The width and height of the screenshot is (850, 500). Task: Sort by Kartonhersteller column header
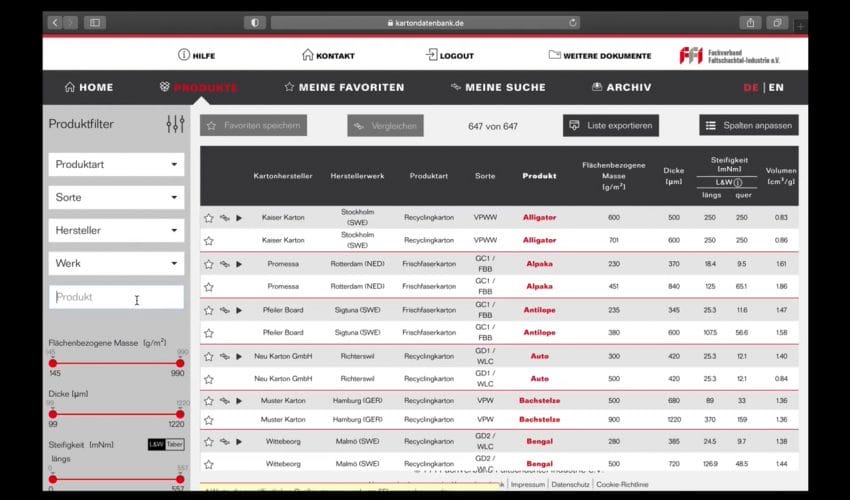pyautogui.click(x=283, y=176)
